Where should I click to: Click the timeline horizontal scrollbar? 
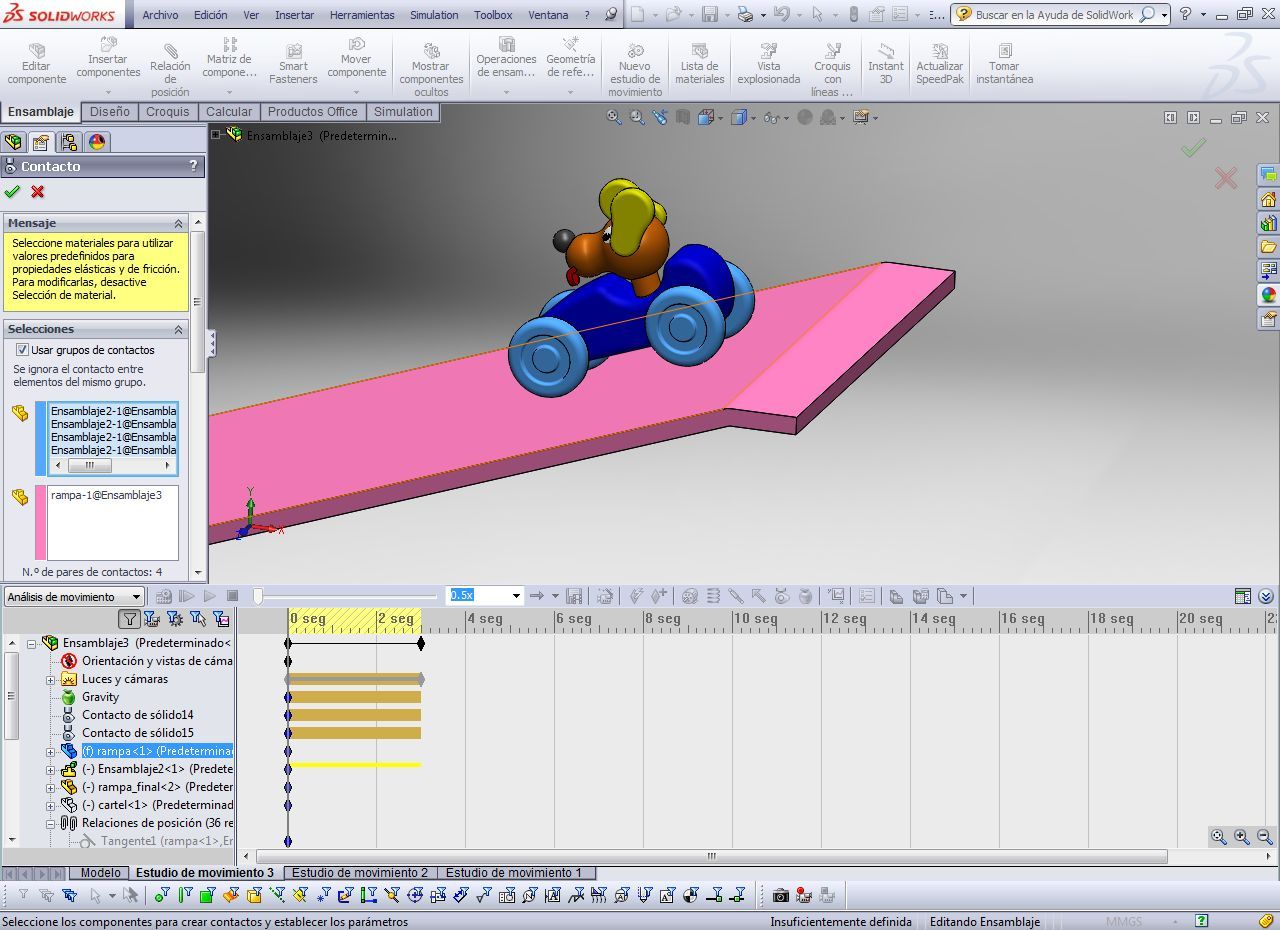pyautogui.click(x=712, y=857)
